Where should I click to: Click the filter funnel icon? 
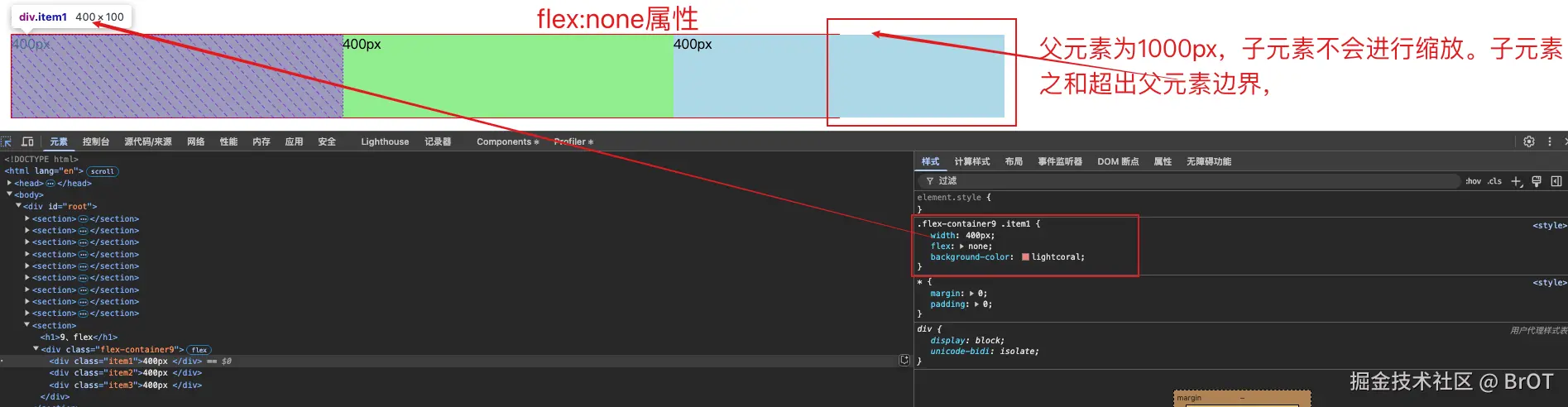(x=930, y=181)
